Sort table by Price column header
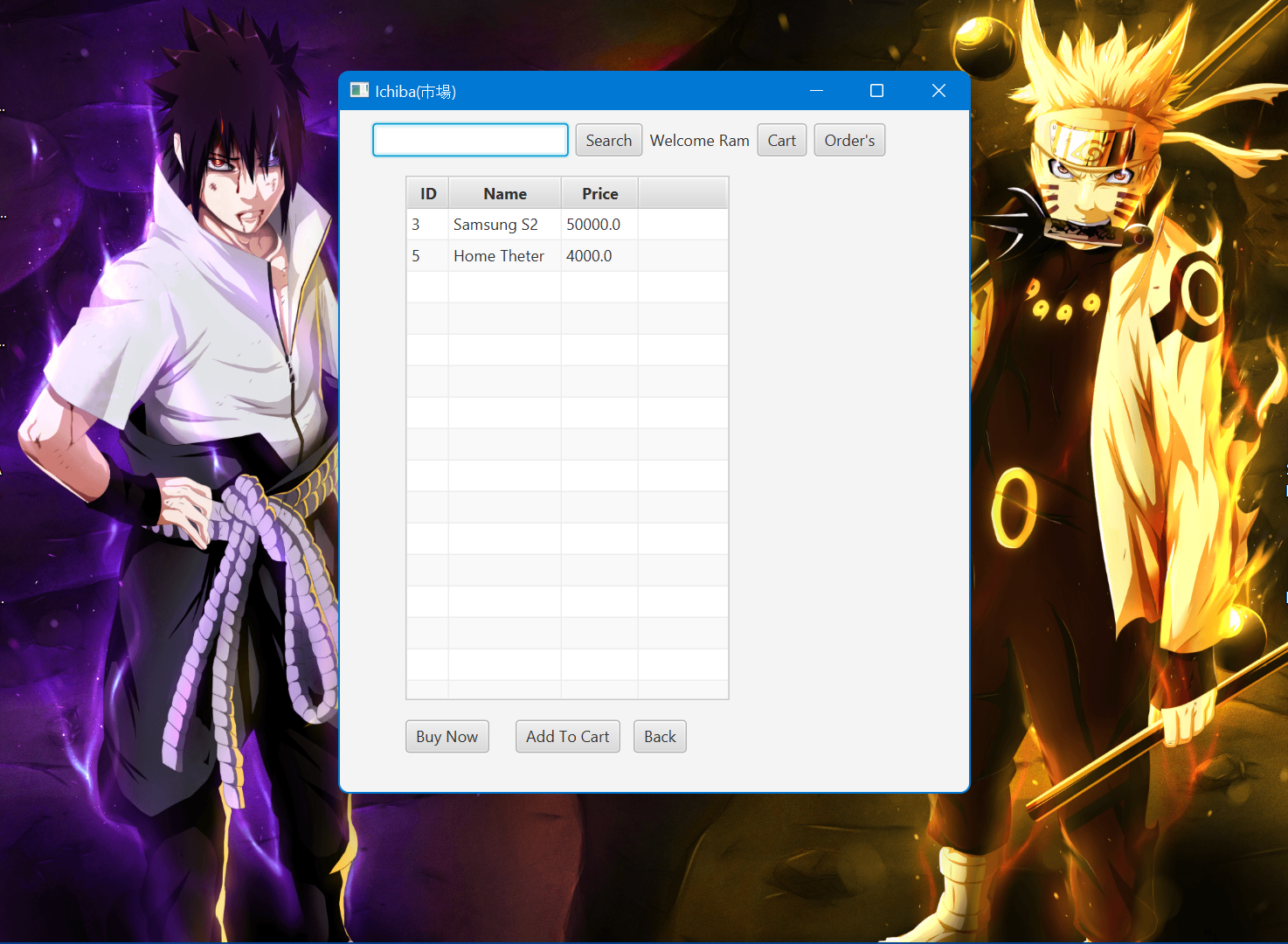The height and width of the screenshot is (944, 1288). tap(600, 193)
